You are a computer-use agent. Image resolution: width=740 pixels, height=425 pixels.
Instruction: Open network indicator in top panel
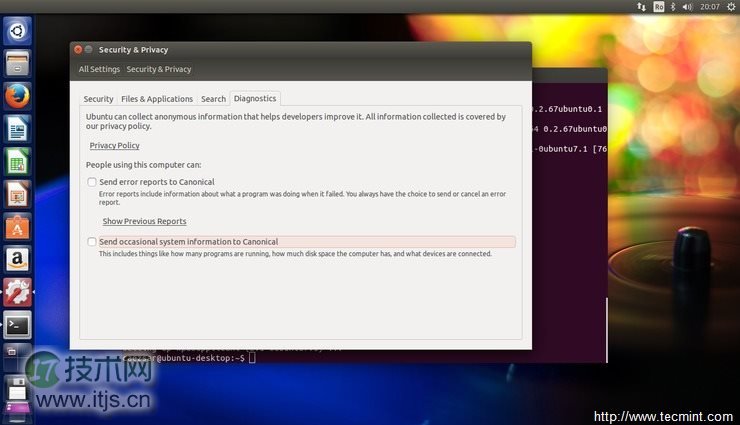tap(641, 7)
